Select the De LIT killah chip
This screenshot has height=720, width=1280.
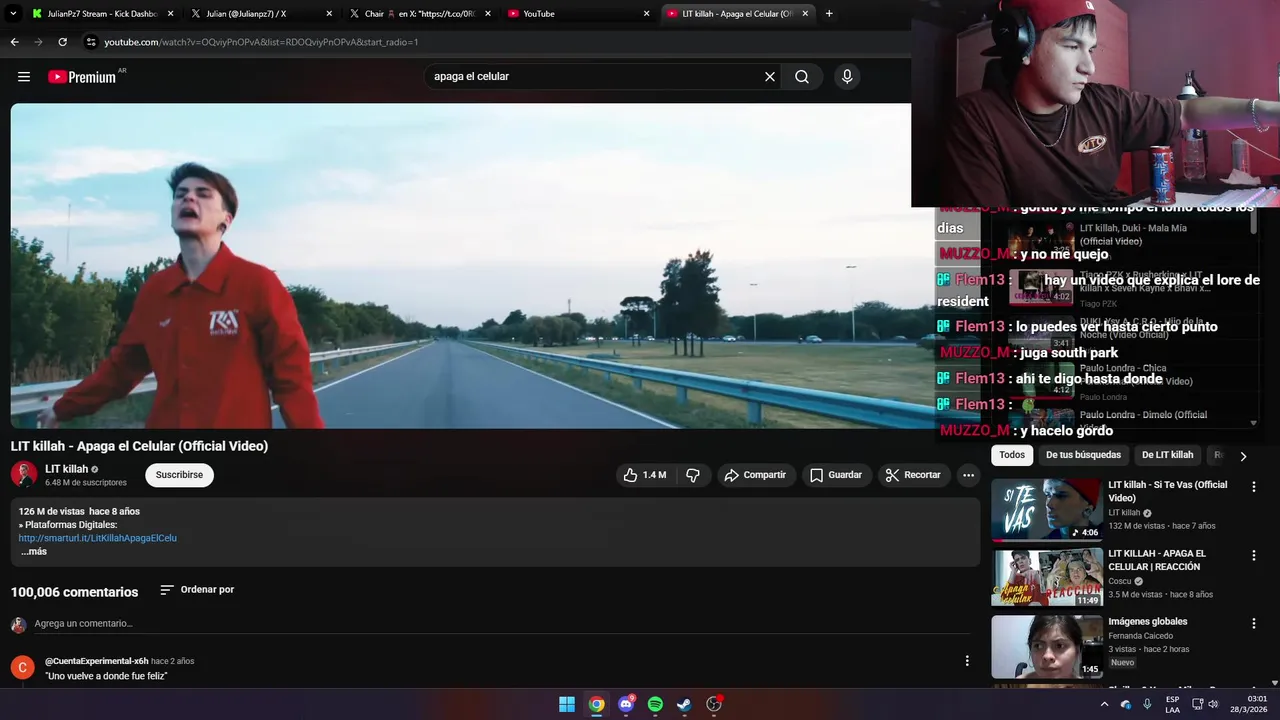[1168, 455]
